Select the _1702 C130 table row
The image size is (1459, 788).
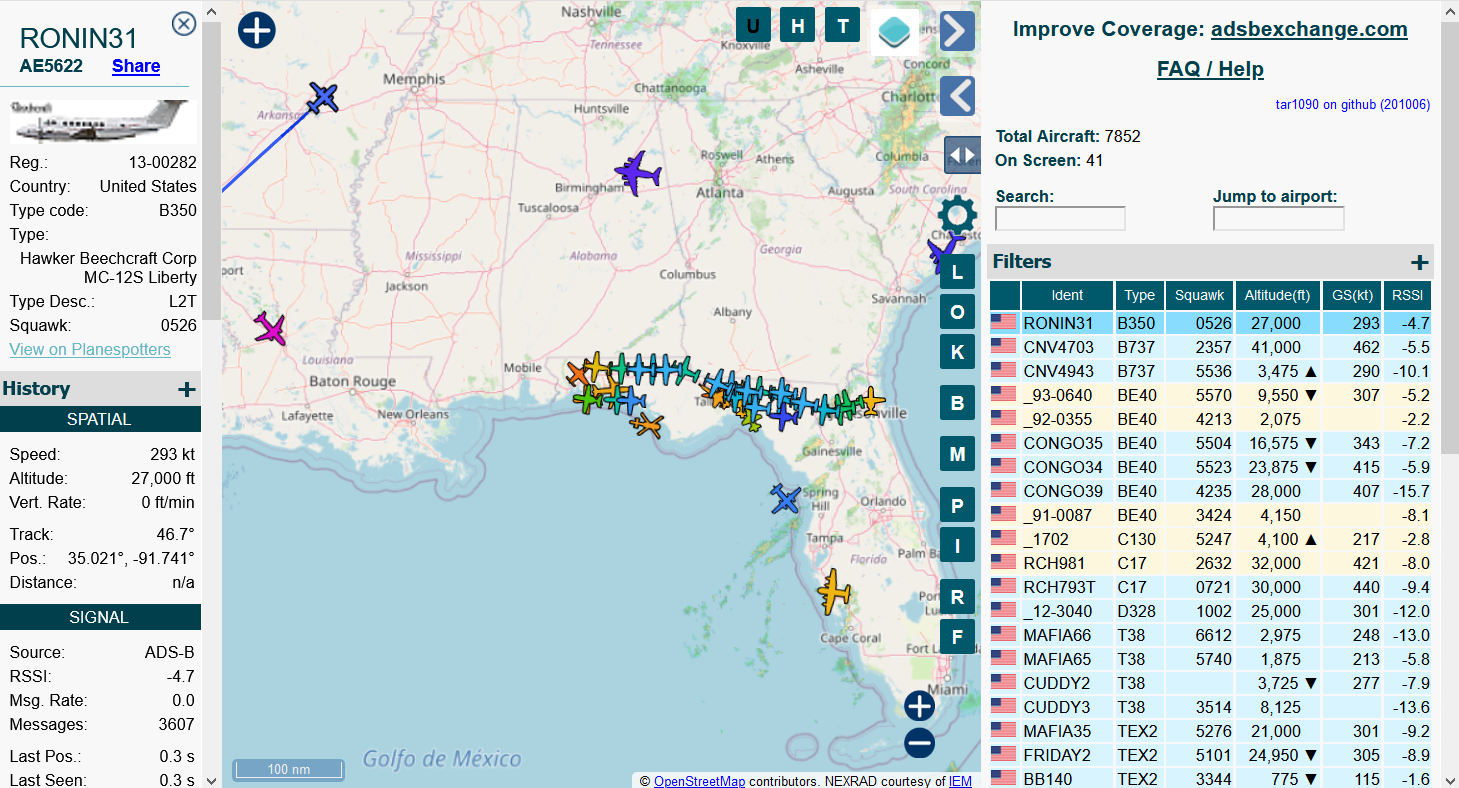(1210, 539)
